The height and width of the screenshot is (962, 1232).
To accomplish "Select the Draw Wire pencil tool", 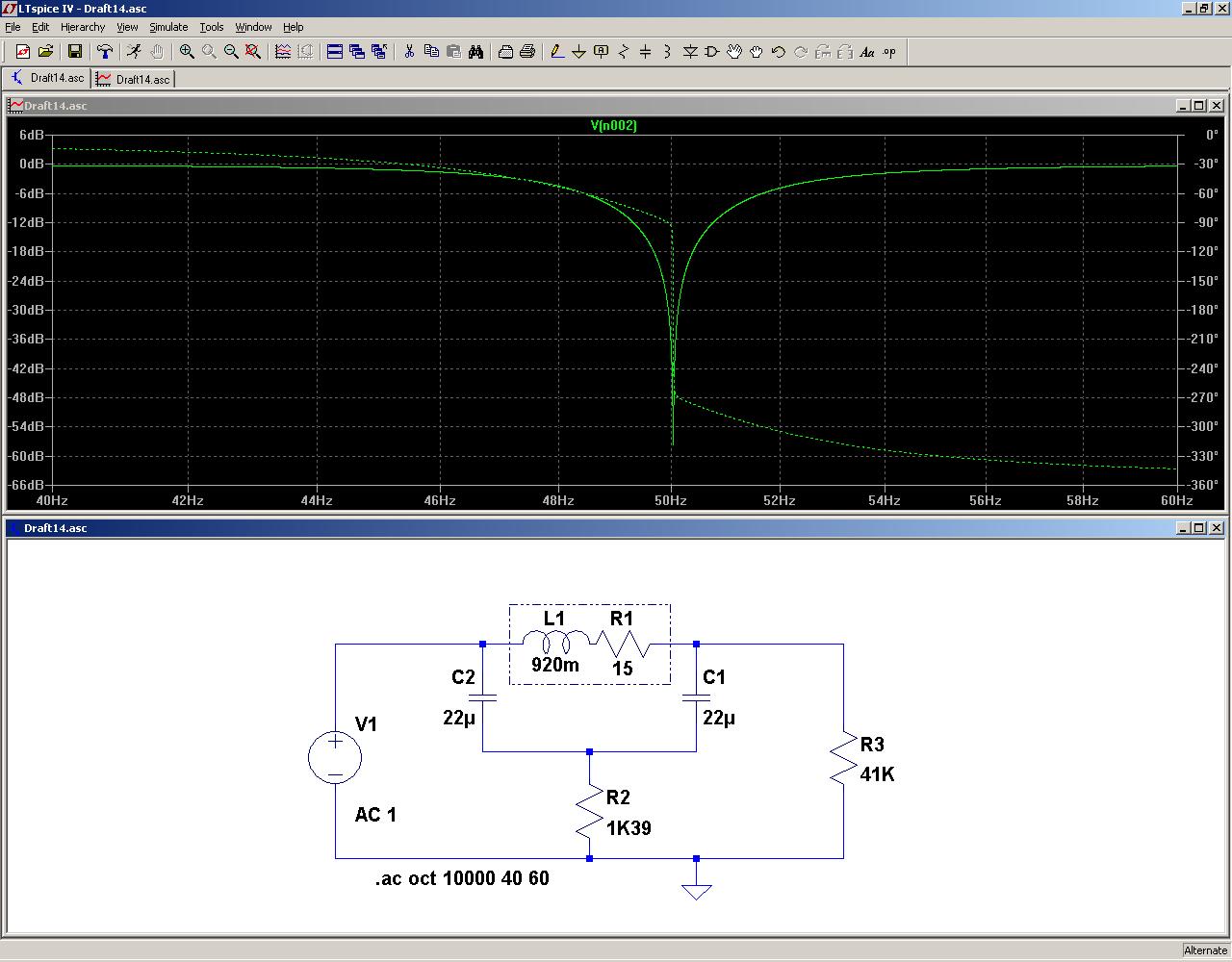I will pyautogui.click(x=557, y=52).
